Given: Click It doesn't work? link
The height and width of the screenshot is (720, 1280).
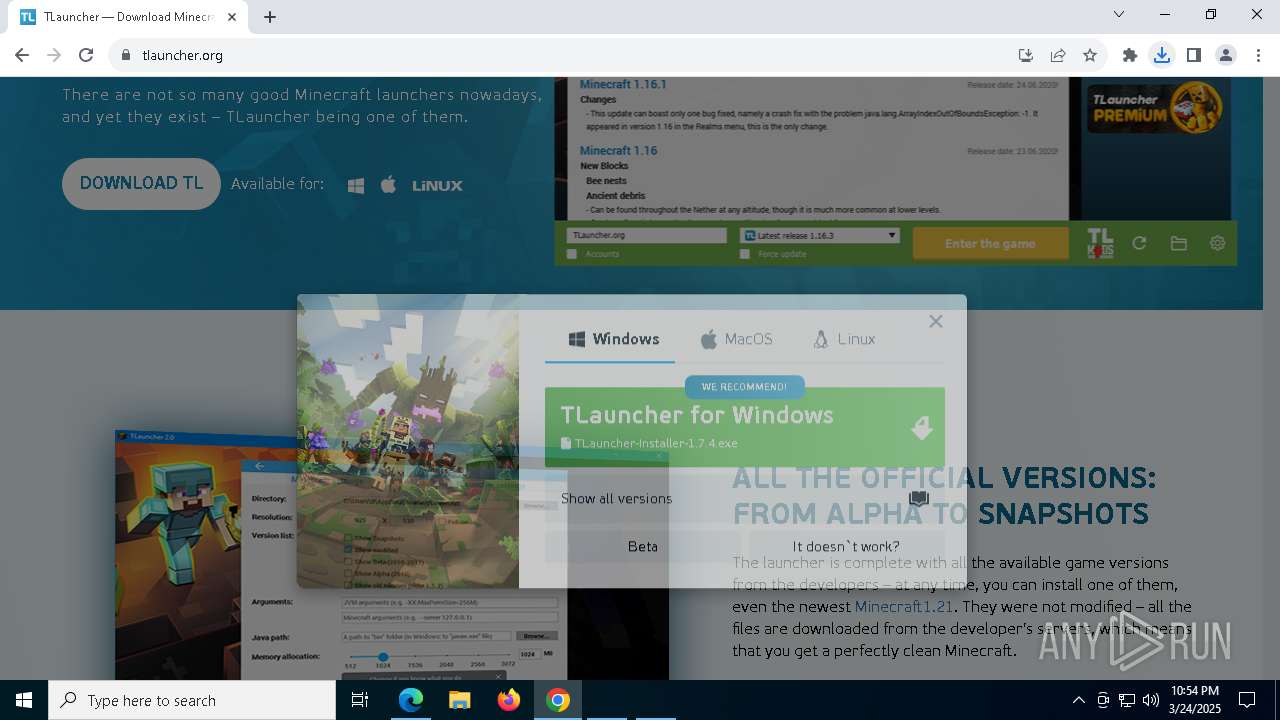Looking at the screenshot, I should click(x=846, y=546).
